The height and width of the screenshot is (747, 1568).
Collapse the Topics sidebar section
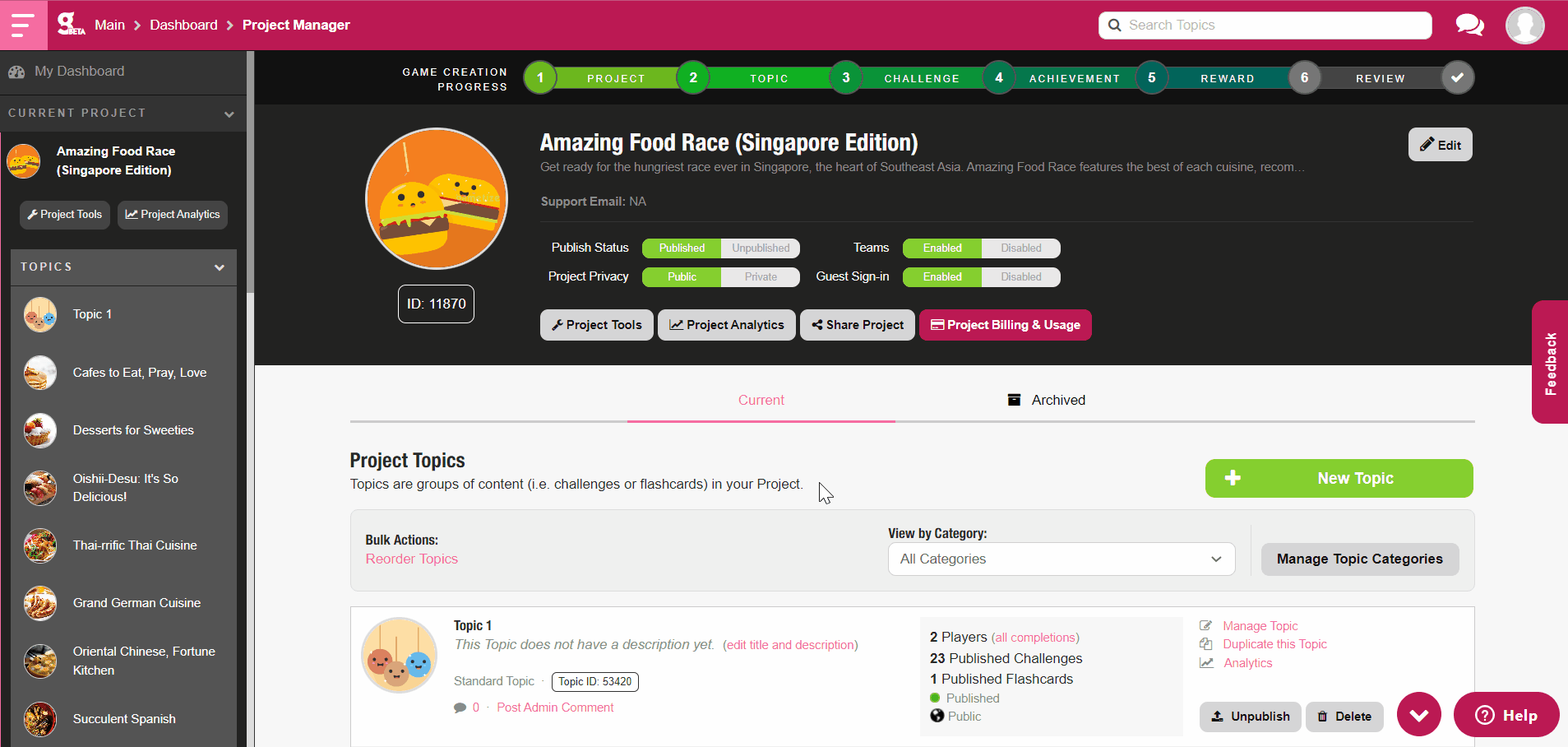click(219, 267)
